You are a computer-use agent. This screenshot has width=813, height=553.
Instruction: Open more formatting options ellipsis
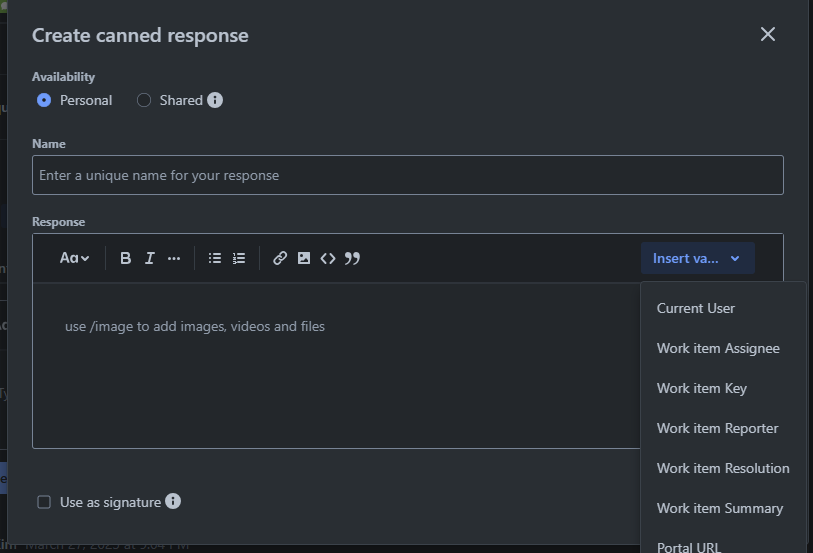point(174,258)
